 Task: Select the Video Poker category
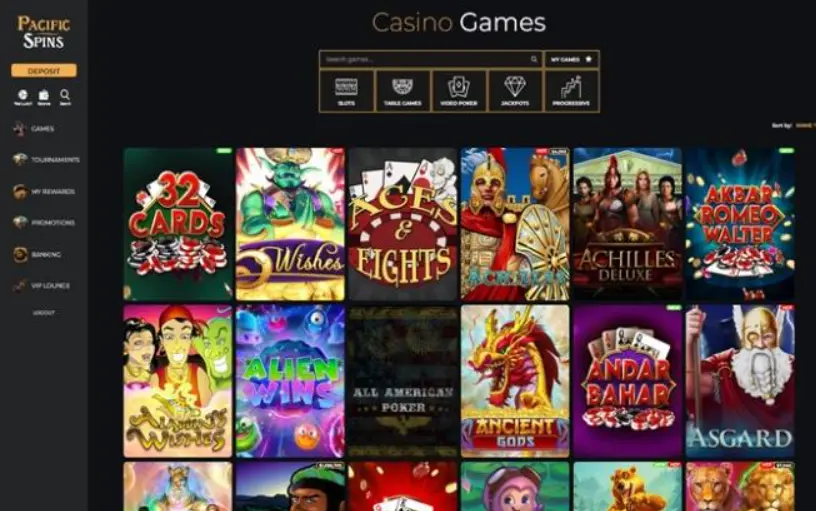coord(459,92)
